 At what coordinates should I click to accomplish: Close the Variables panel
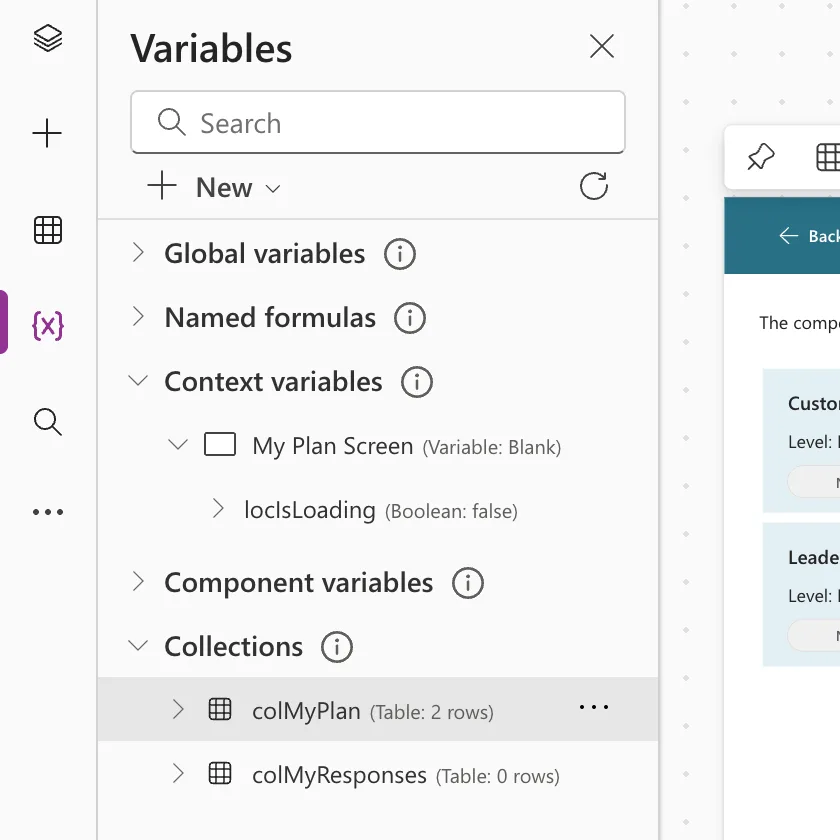(x=602, y=46)
